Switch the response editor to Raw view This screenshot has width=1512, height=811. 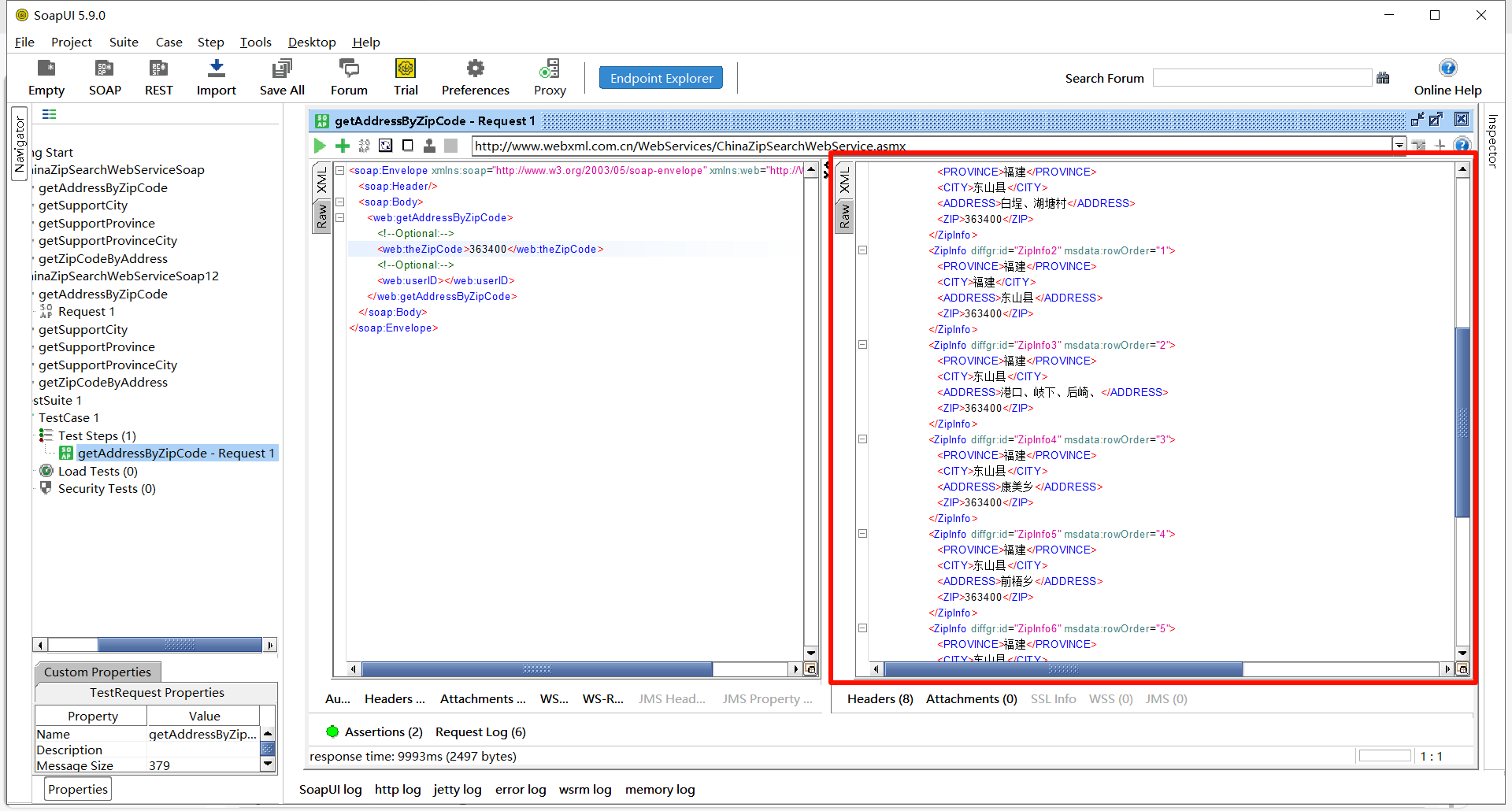[844, 217]
